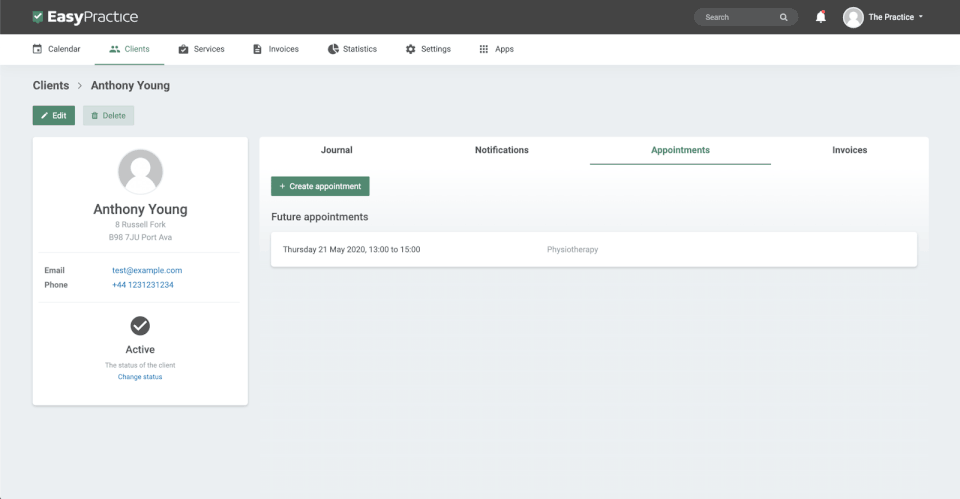960x499 pixels.
Task: Open the notifications bell
Action: click(x=820, y=17)
